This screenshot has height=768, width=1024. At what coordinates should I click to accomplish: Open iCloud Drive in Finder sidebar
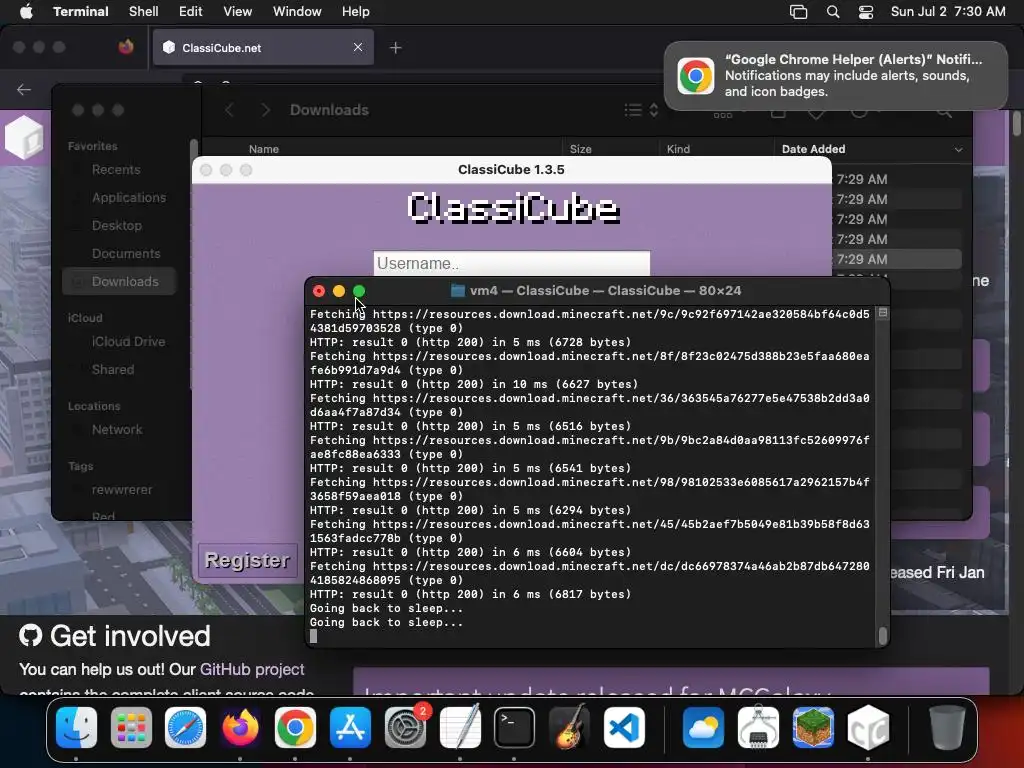[x=128, y=342]
